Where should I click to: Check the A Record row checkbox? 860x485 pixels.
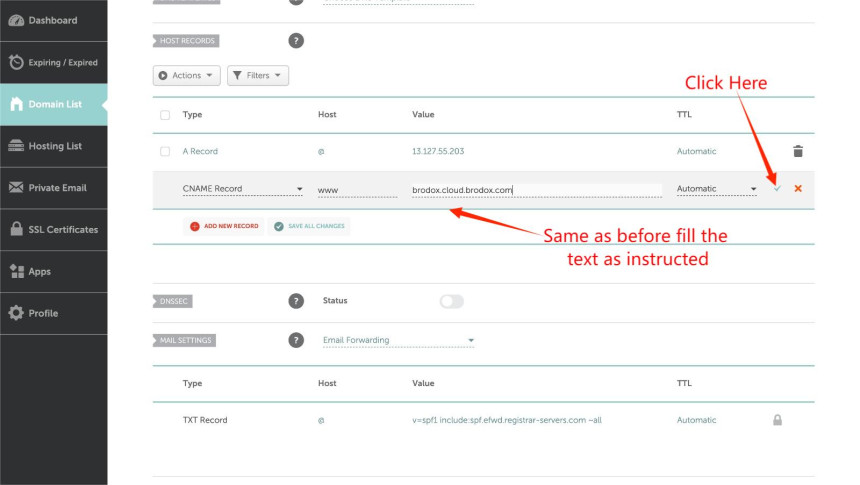[165, 151]
